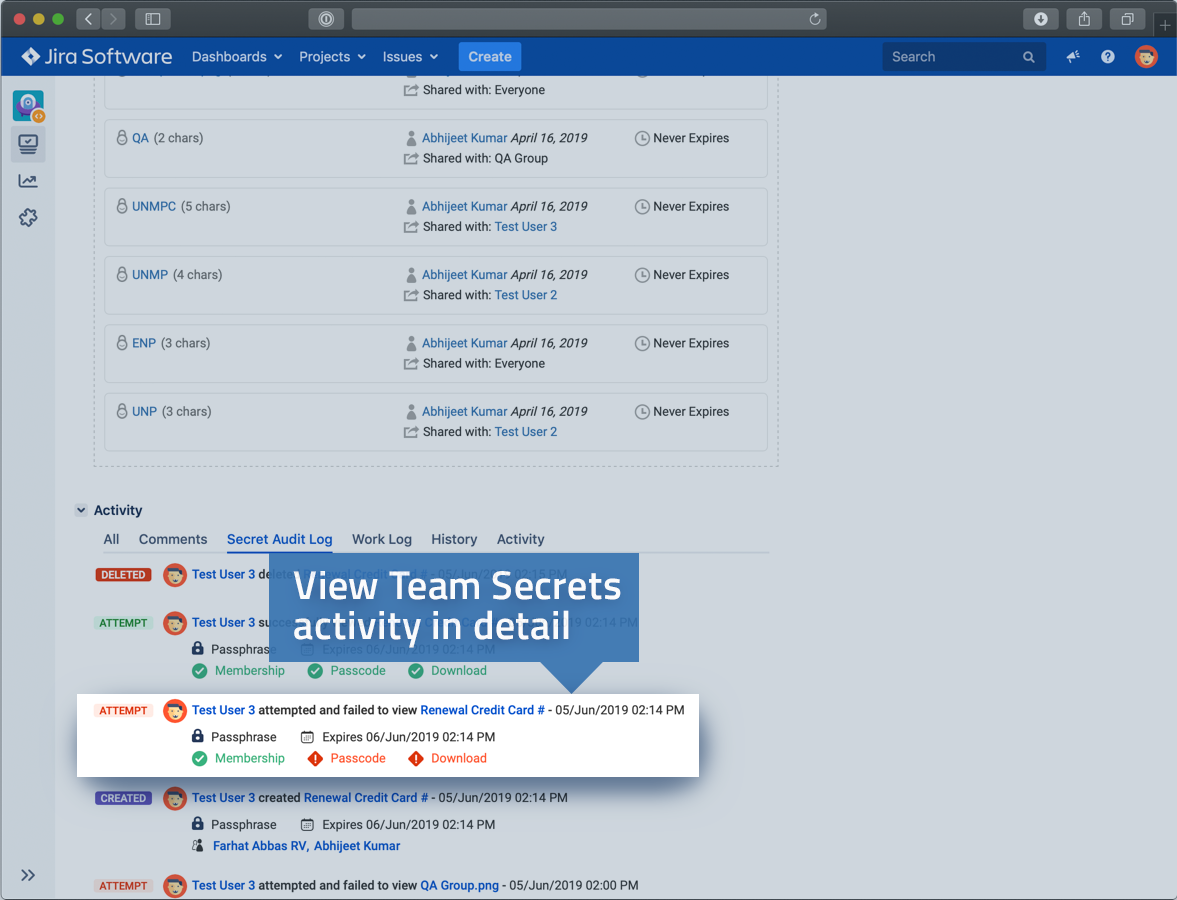This screenshot has height=900, width=1177.
Task: Expand the sidebar with double chevron
Action: [x=28, y=874]
